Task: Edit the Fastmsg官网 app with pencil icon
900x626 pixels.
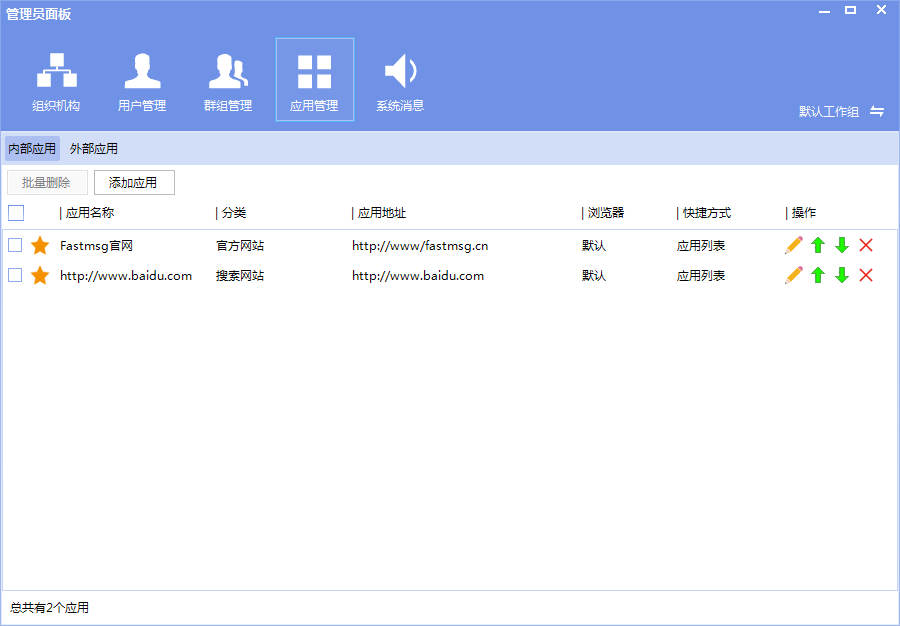Action: [794, 246]
